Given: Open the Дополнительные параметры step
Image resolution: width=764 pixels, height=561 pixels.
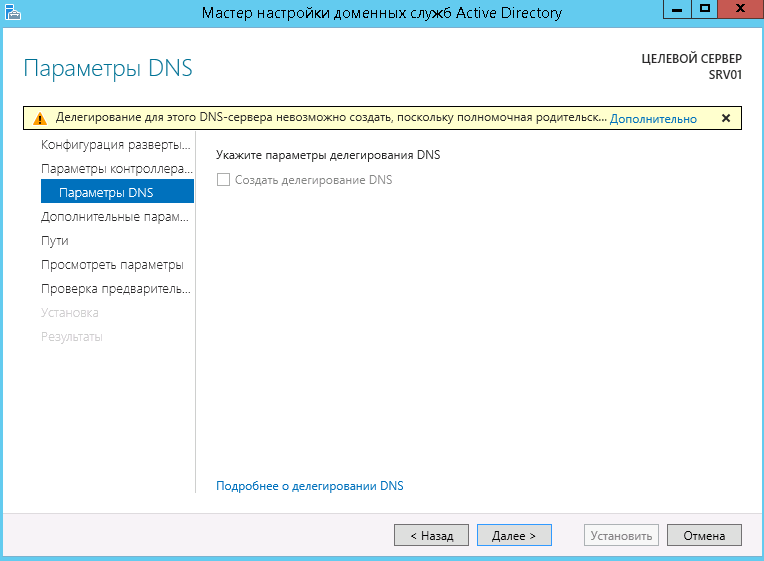Looking at the screenshot, I should tap(115, 217).
